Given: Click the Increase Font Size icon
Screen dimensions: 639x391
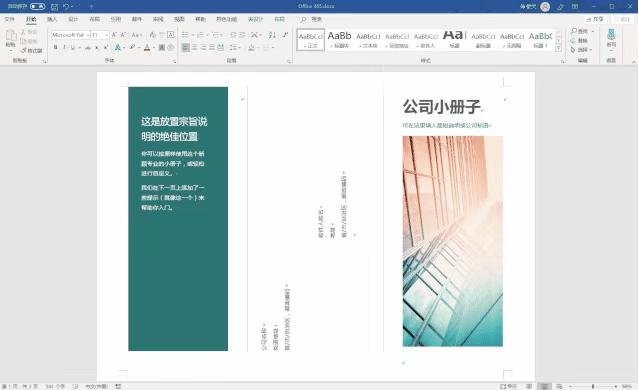Looking at the screenshot, I should (115, 35).
